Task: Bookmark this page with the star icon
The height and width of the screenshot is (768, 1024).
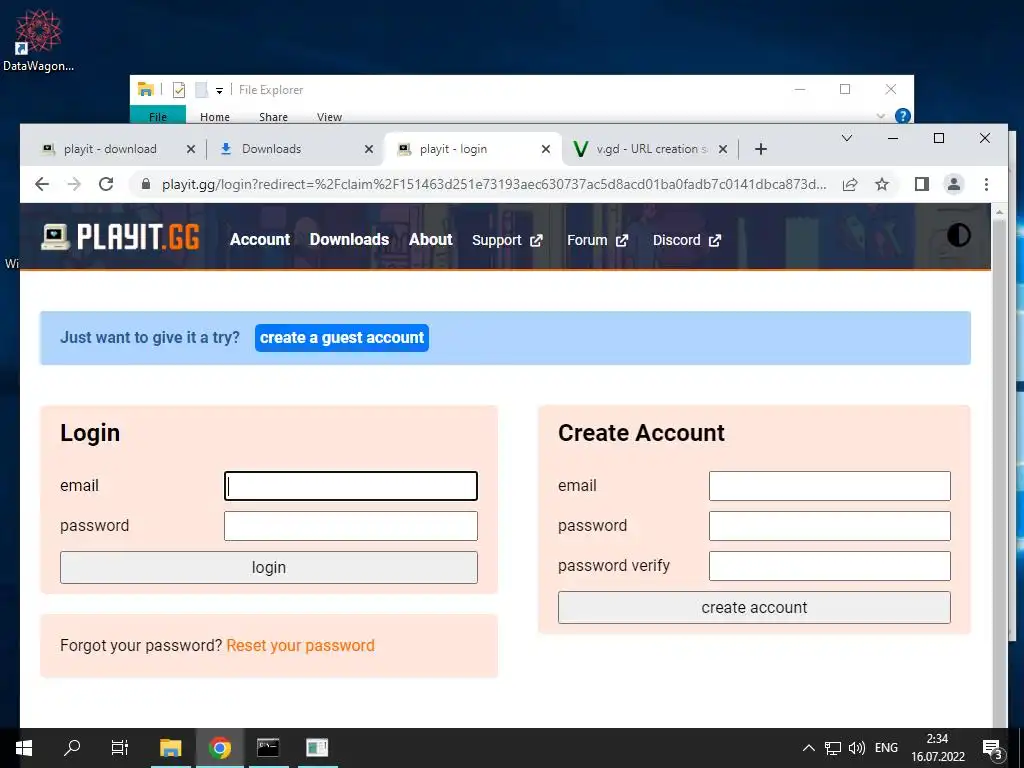Action: pos(882,184)
